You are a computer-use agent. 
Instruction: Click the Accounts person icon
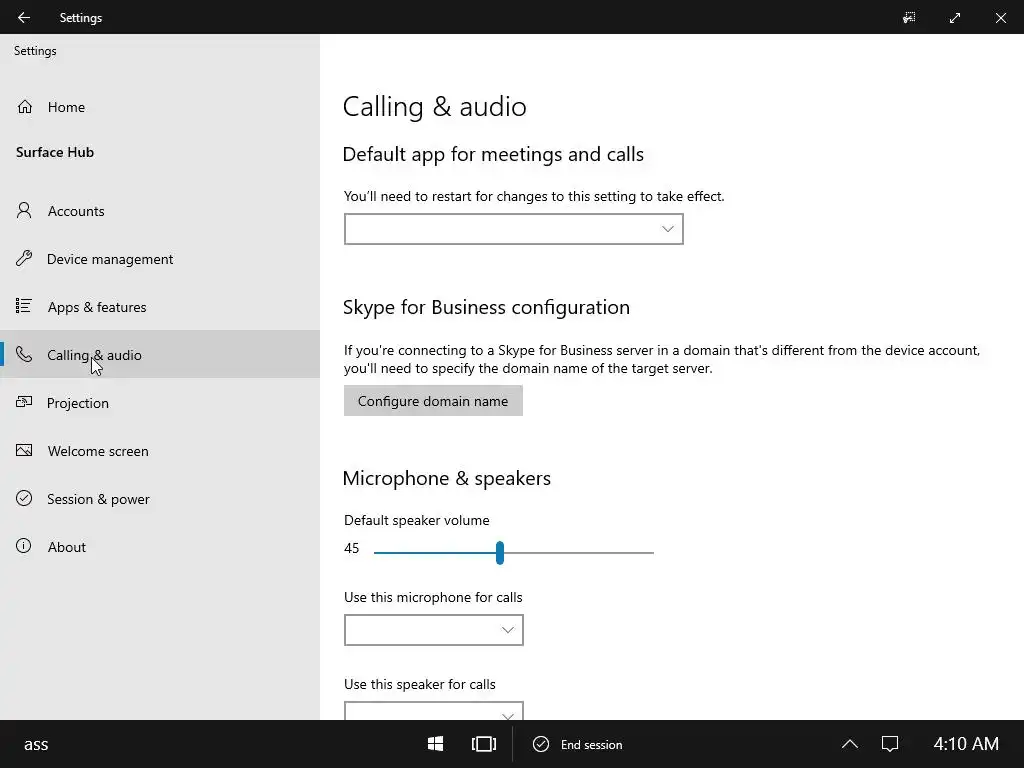click(24, 210)
